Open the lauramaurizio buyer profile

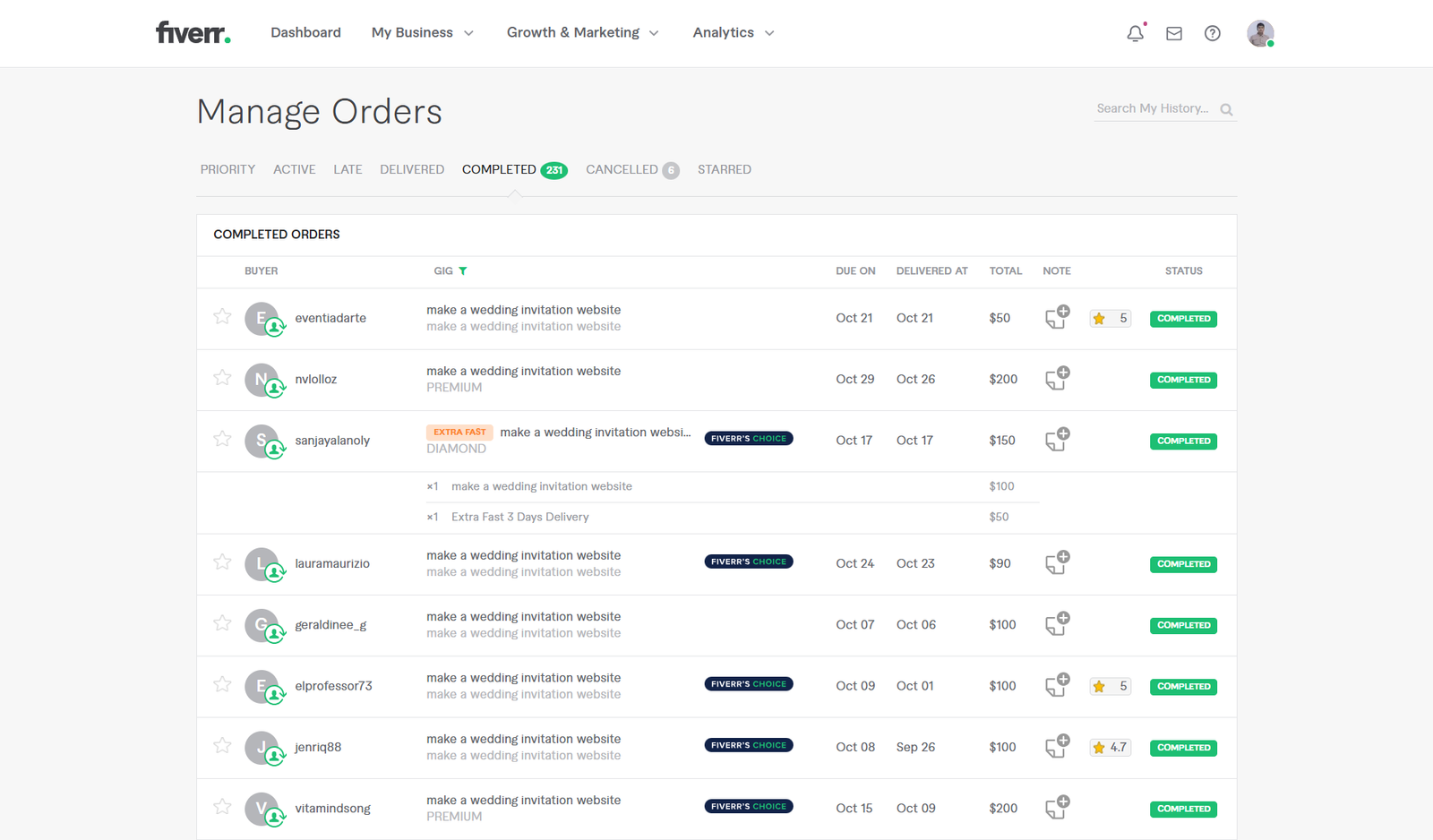[x=331, y=563]
